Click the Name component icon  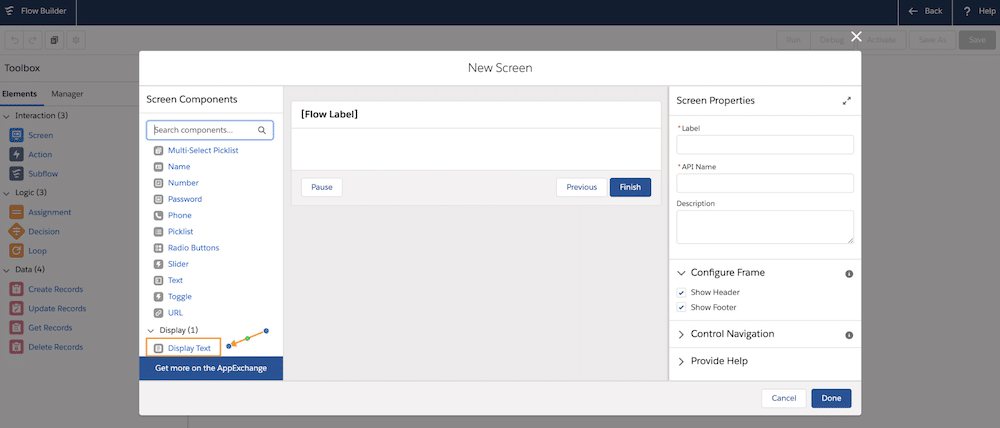tap(158, 166)
